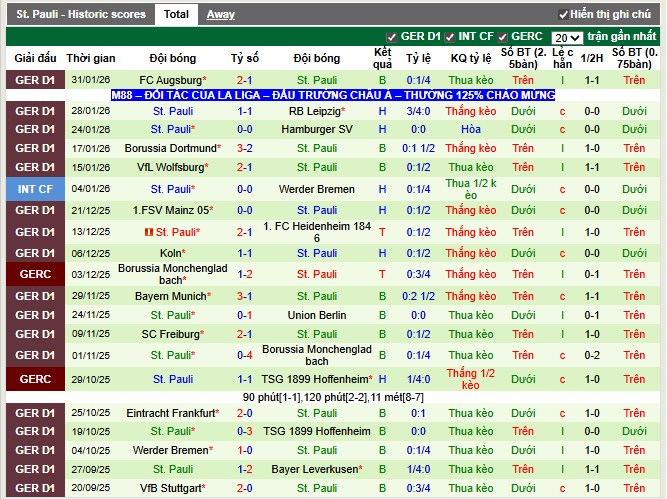Open RB Leipzig team link
The width and height of the screenshot is (667, 499).
click(317, 111)
